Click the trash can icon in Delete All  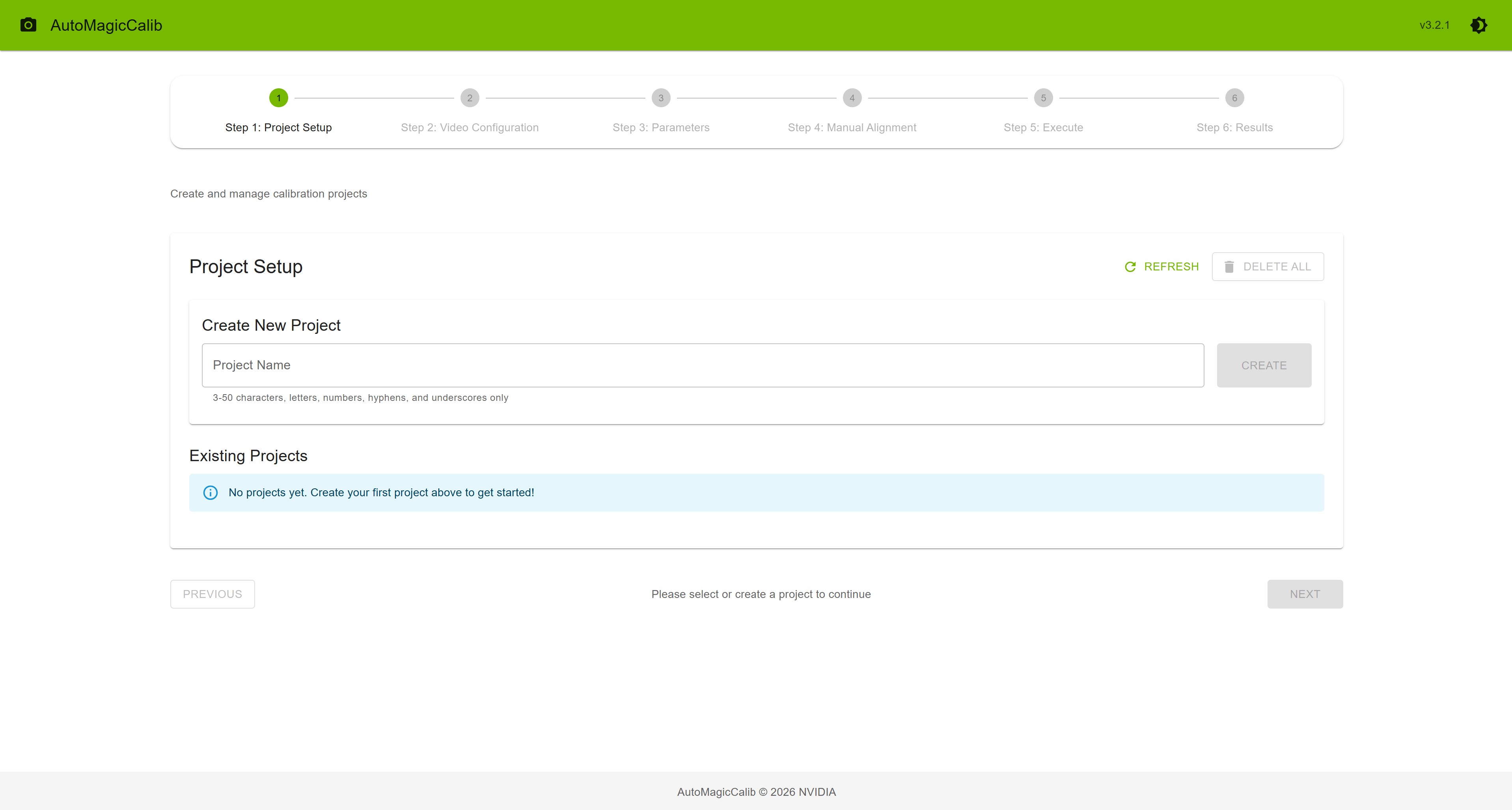click(1229, 267)
